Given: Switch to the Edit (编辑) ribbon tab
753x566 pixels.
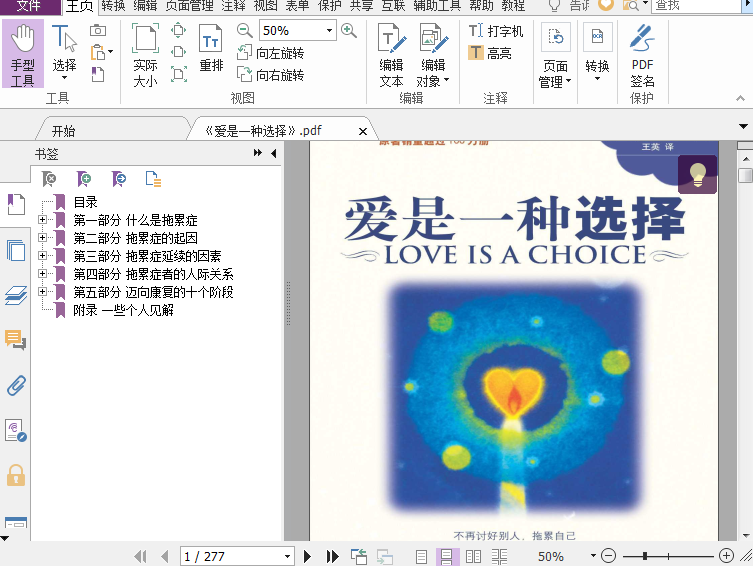Looking at the screenshot, I should [145, 6].
